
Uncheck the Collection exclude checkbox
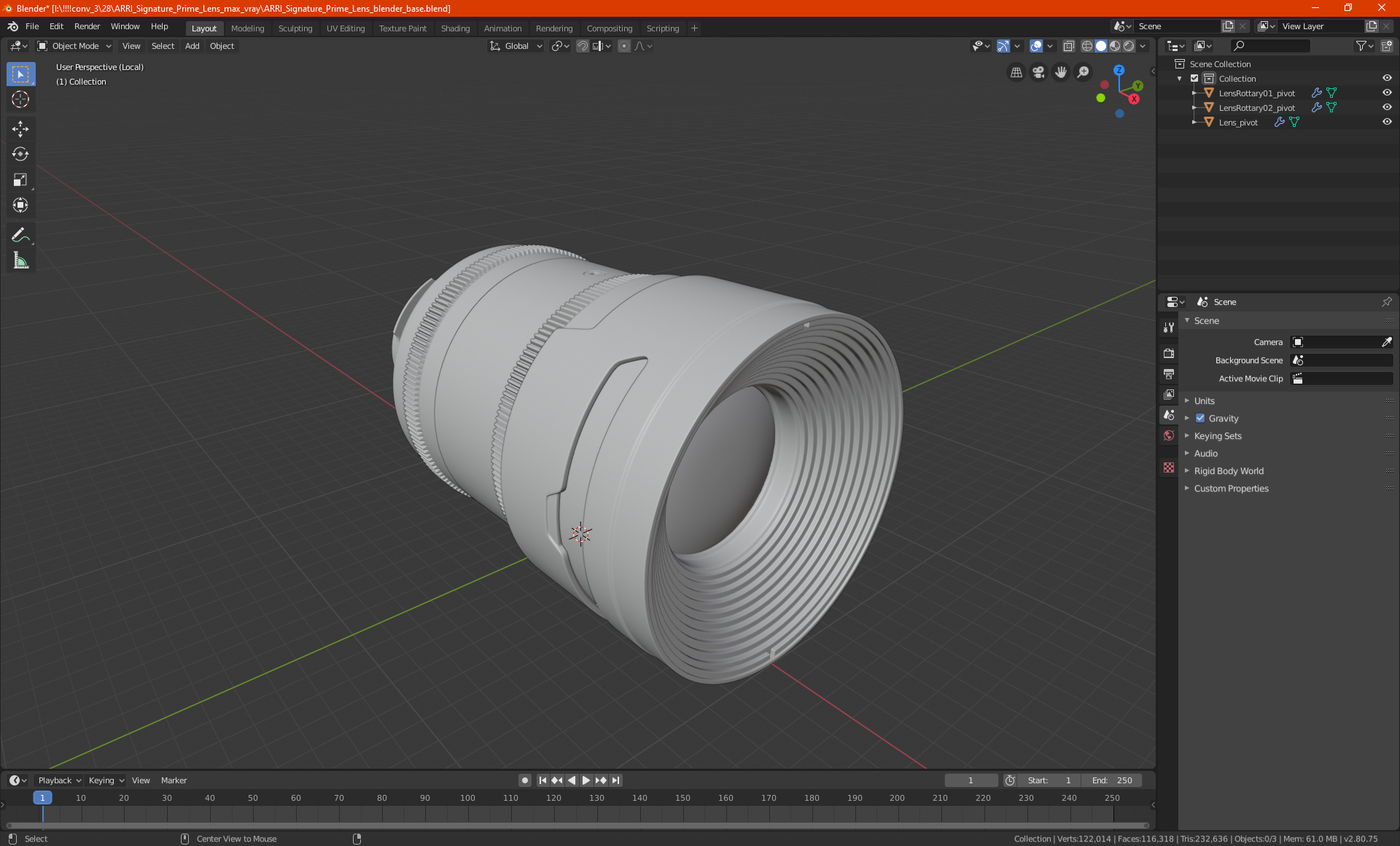(1194, 78)
